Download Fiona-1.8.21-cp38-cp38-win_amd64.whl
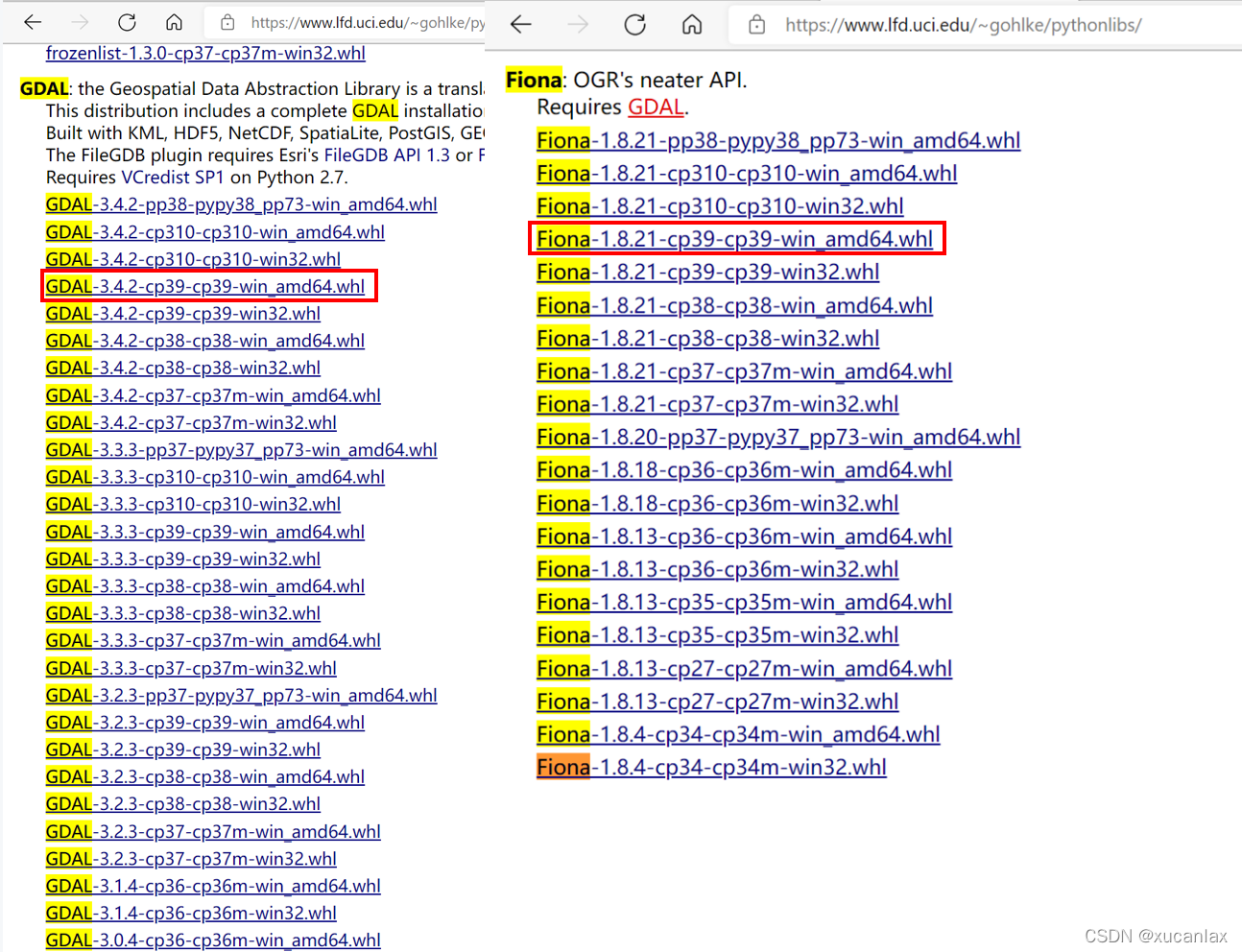 (734, 305)
